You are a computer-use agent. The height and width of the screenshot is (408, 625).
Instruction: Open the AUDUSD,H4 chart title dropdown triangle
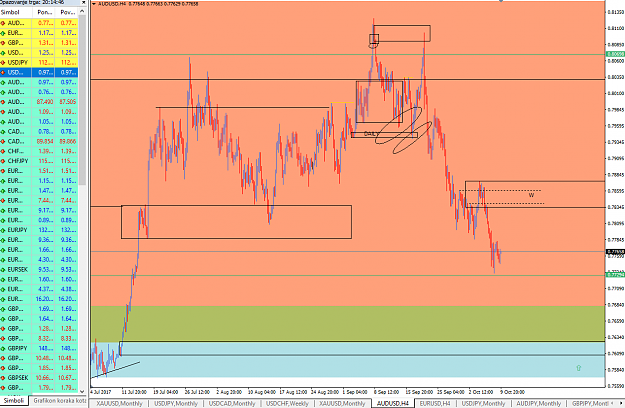[x=94, y=4]
